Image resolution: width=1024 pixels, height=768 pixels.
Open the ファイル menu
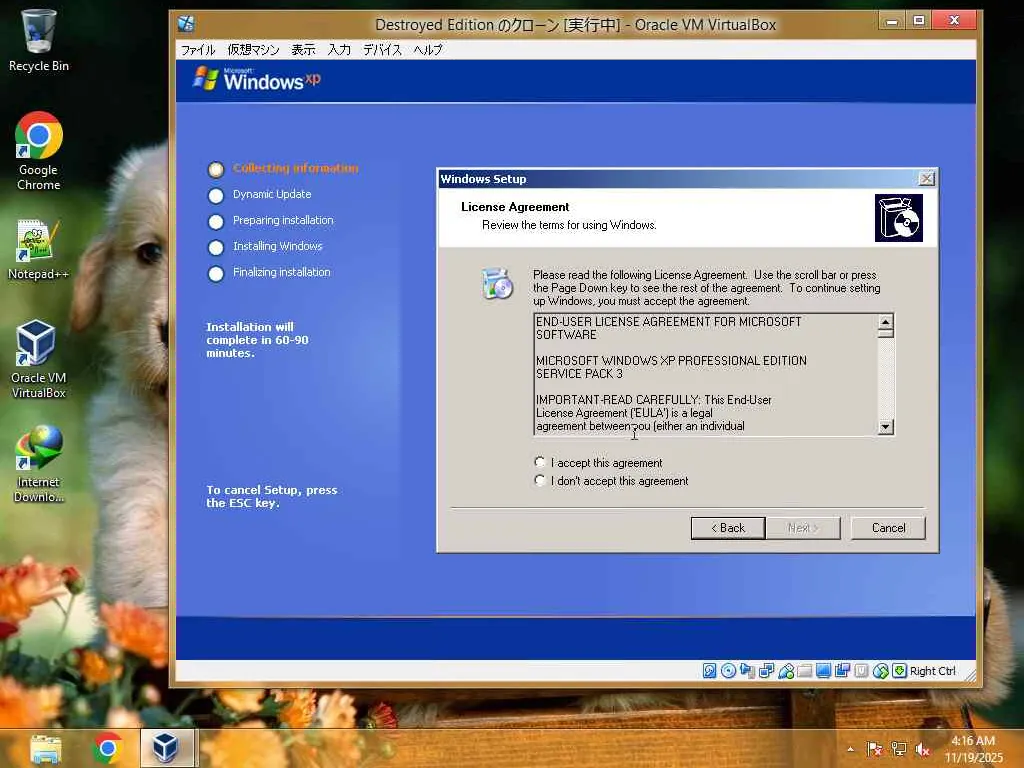[198, 50]
